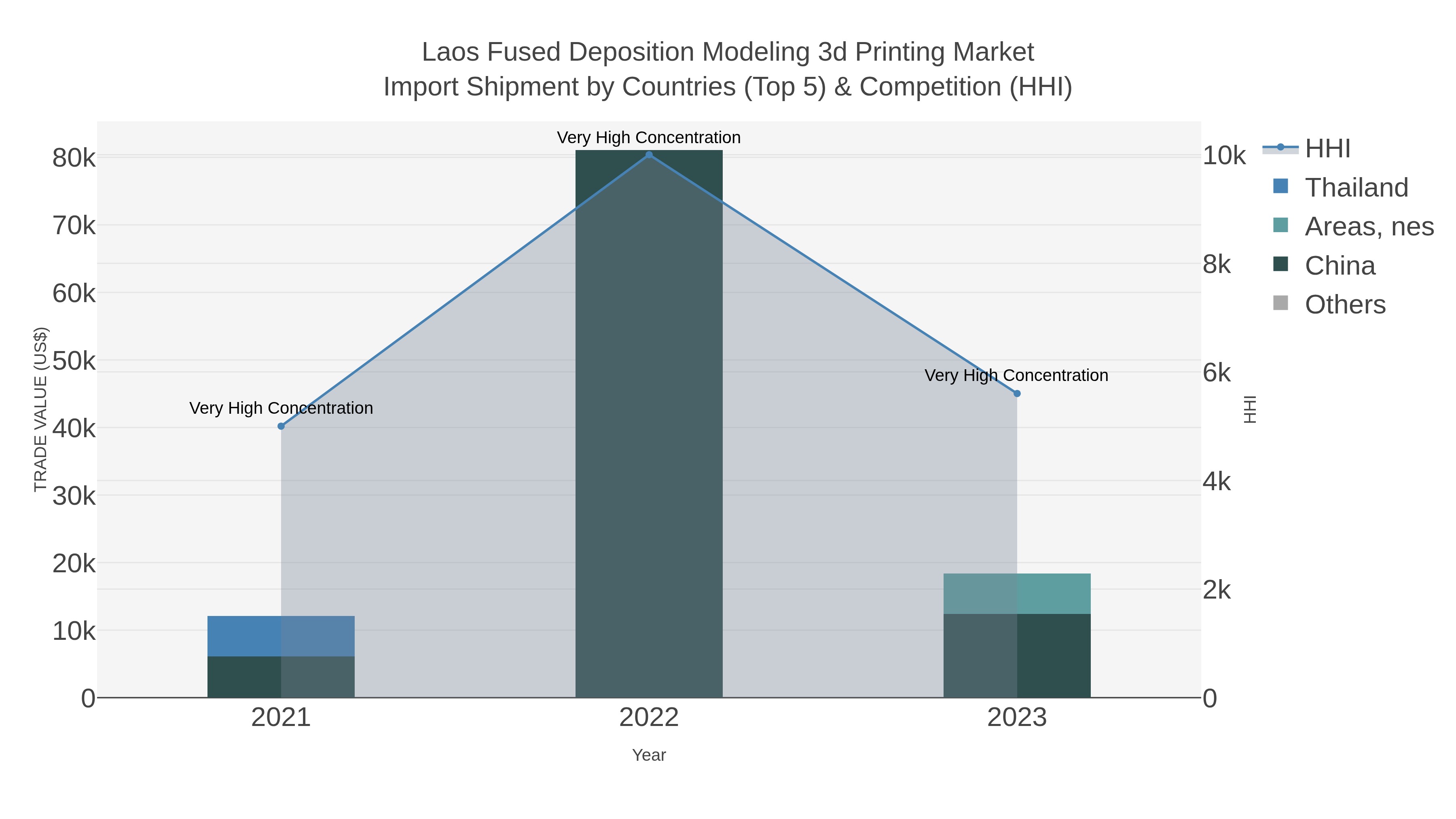
Task: Click the HHI line marker in legend
Action: click(x=1281, y=148)
